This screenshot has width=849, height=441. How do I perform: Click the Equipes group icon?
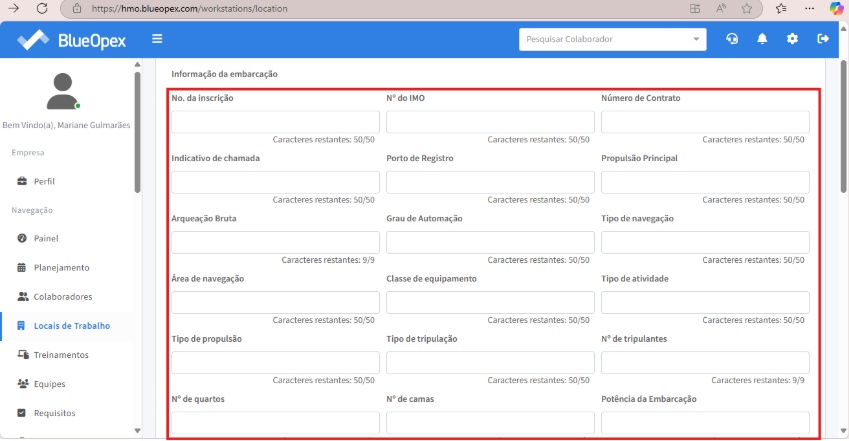coord(23,384)
